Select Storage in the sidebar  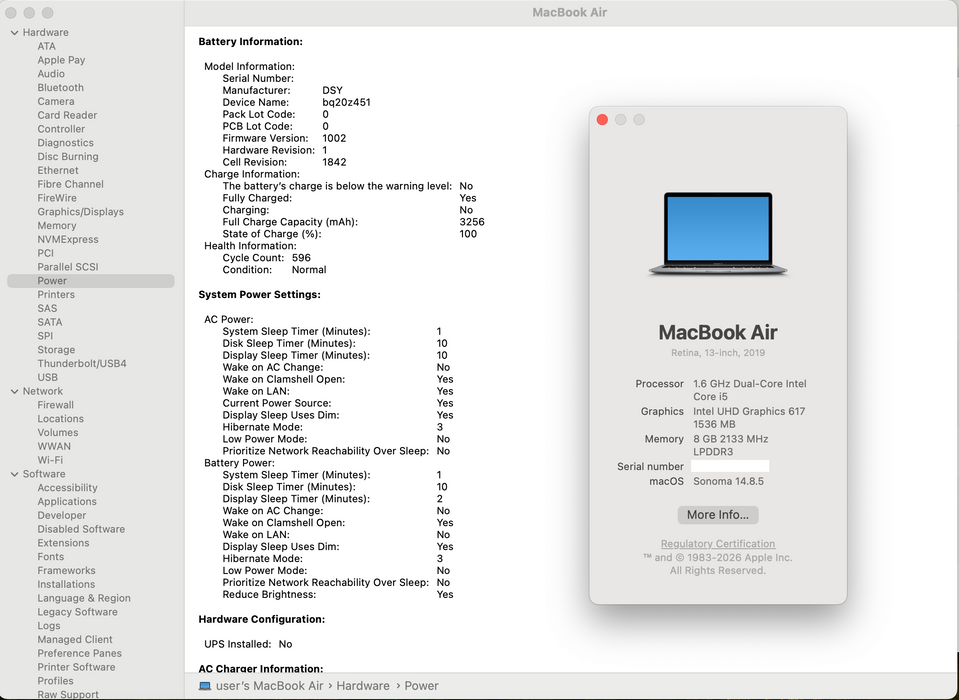point(56,350)
